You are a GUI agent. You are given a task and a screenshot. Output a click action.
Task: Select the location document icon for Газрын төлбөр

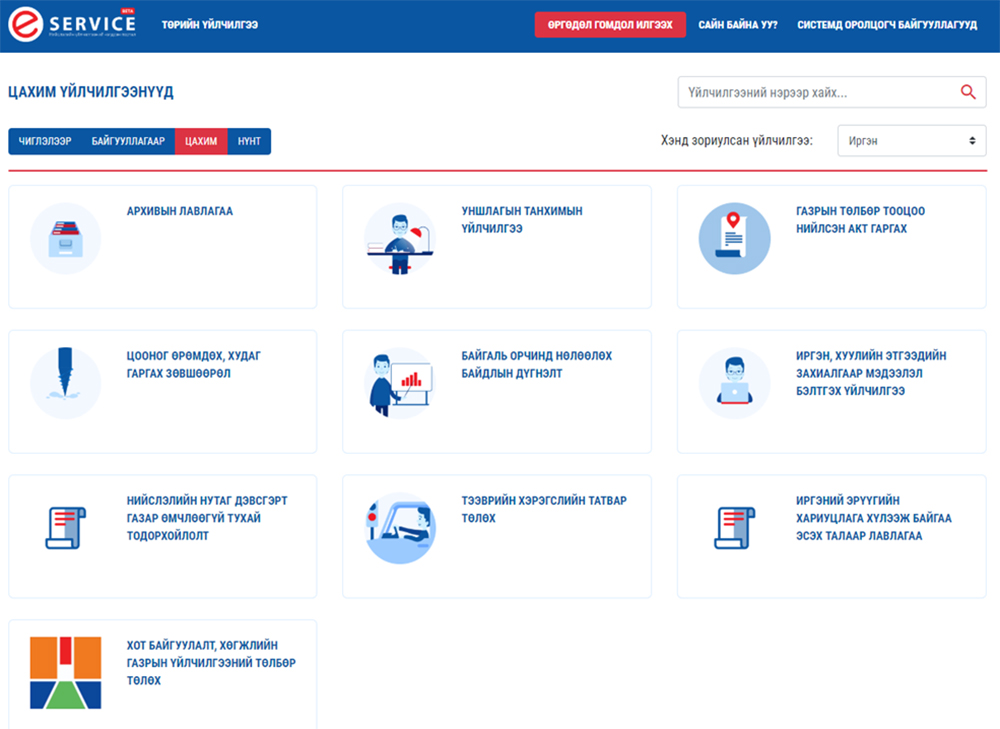[734, 238]
